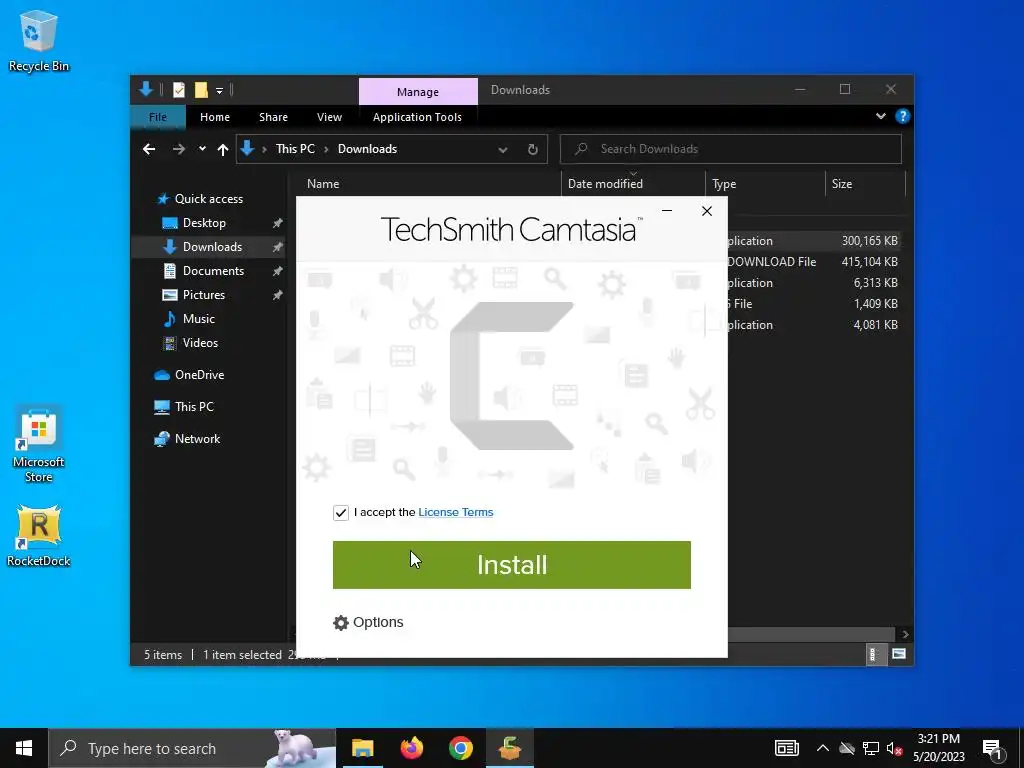Open Music in the navigation pane

(199, 319)
